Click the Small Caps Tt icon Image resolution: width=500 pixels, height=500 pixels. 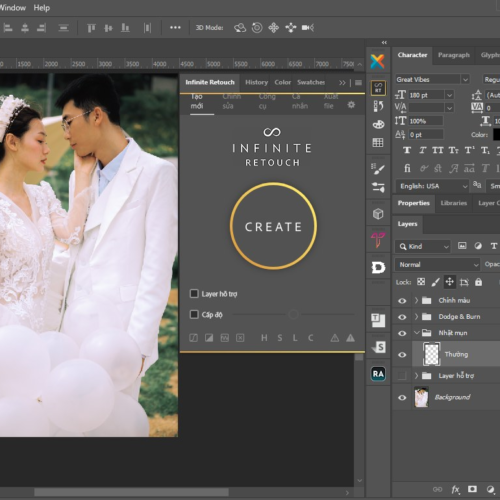click(453, 151)
